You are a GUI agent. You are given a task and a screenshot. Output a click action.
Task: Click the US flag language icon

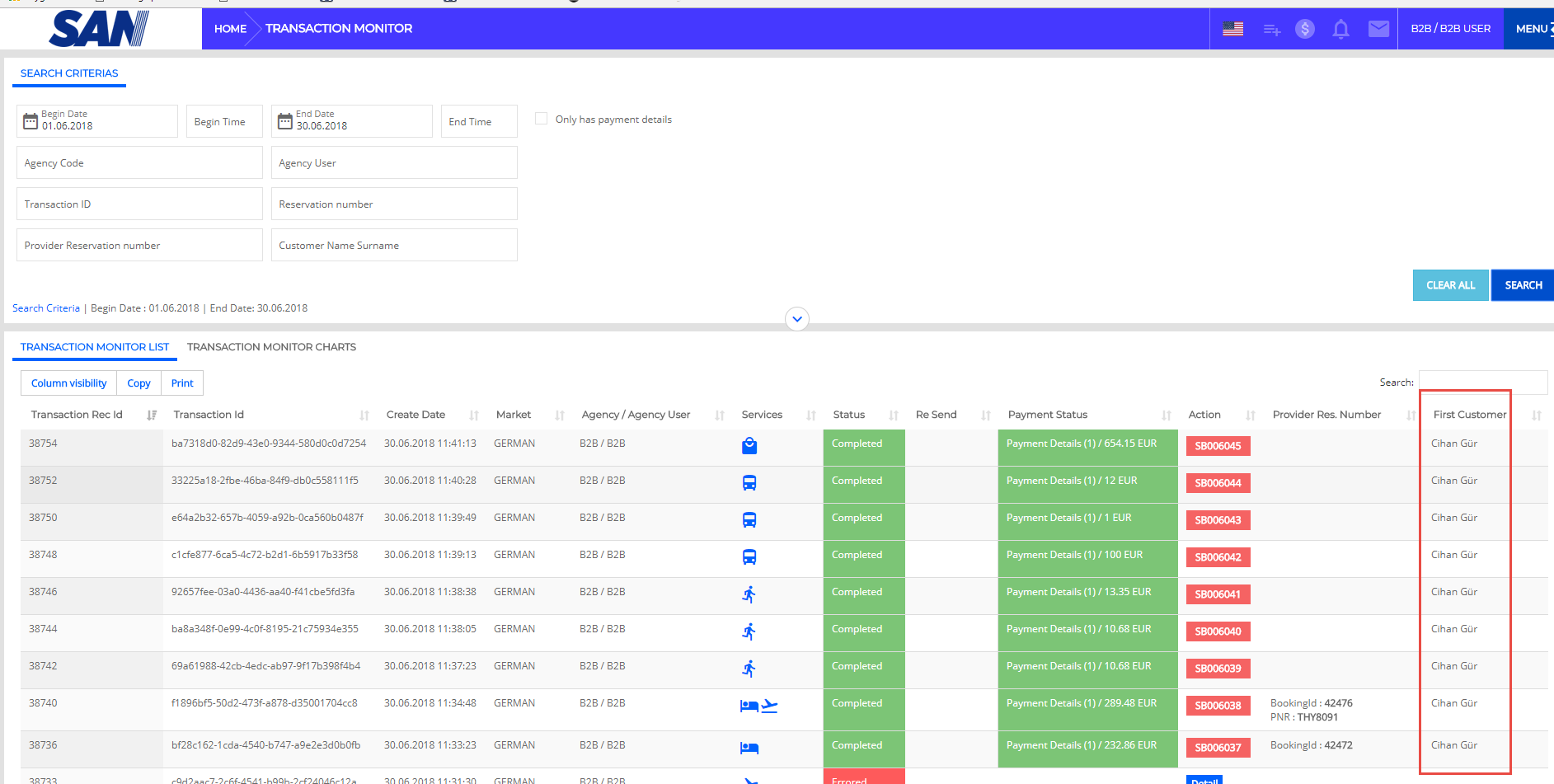click(x=1232, y=29)
